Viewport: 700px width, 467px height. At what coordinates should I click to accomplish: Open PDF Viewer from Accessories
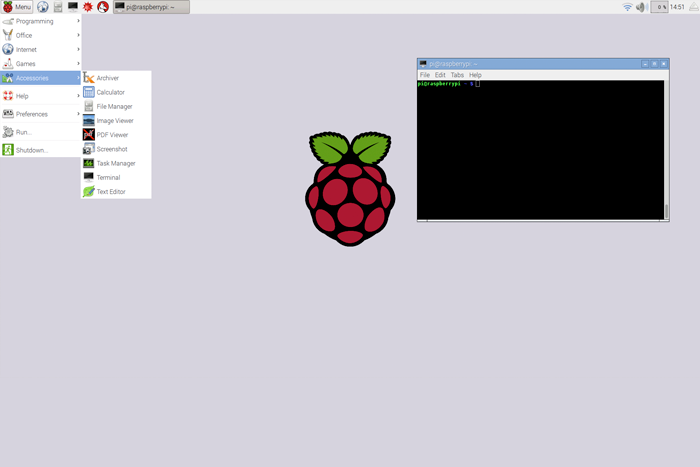116,135
